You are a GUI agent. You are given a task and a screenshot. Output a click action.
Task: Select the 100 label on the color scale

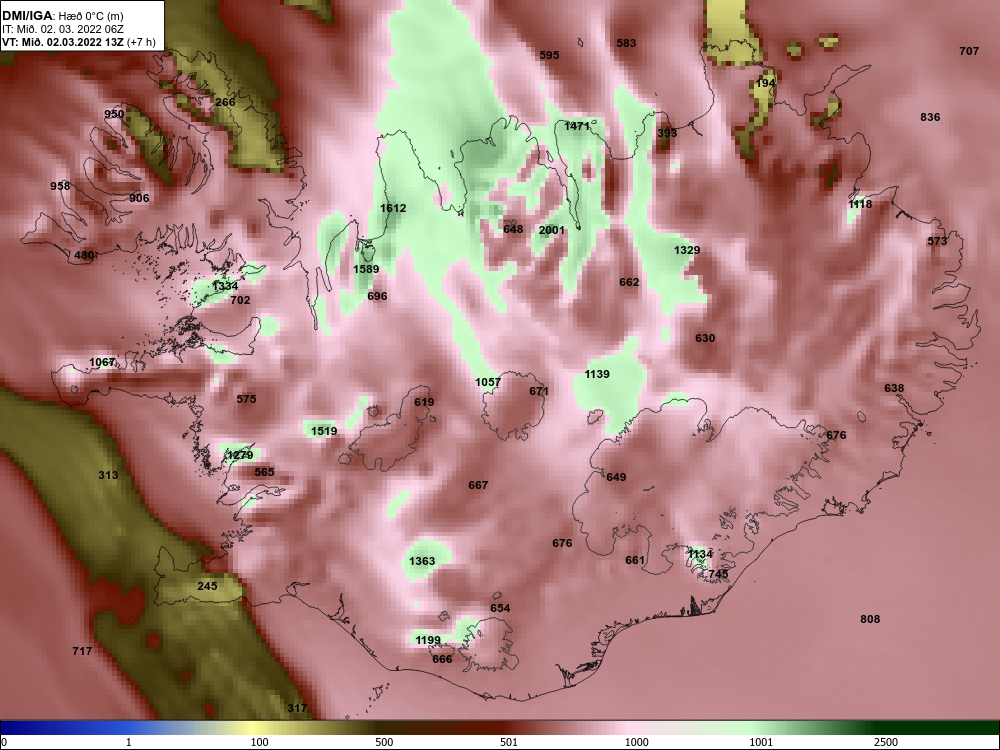click(x=259, y=742)
